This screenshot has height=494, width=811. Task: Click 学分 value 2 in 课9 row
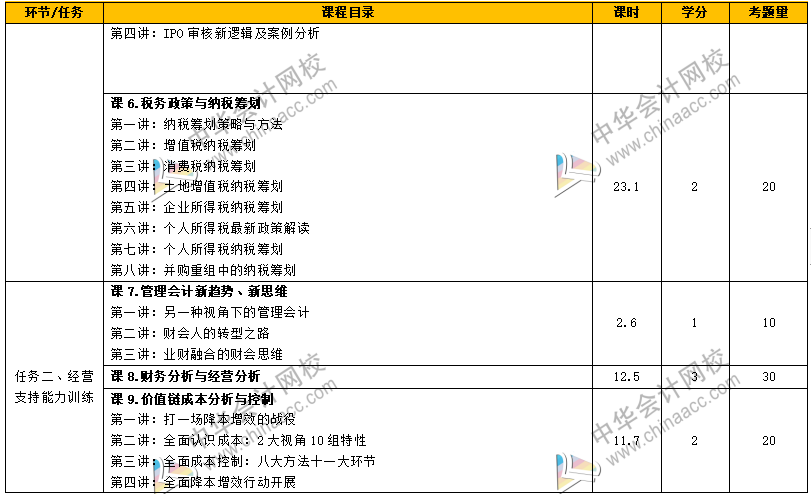pyautogui.click(x=695, y=441)
